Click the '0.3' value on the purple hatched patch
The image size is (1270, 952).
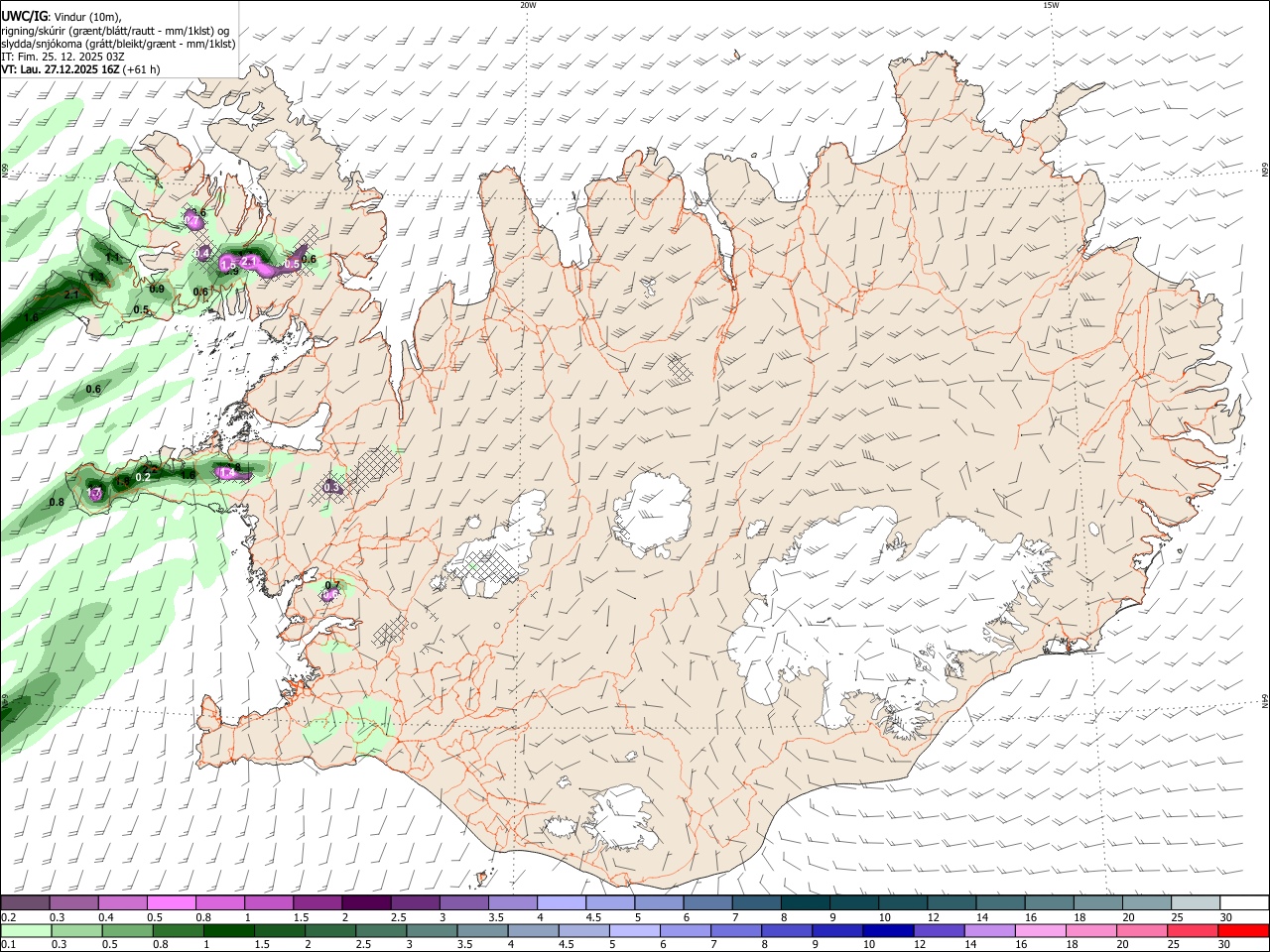pyautogui.click(x=332, y=488)
